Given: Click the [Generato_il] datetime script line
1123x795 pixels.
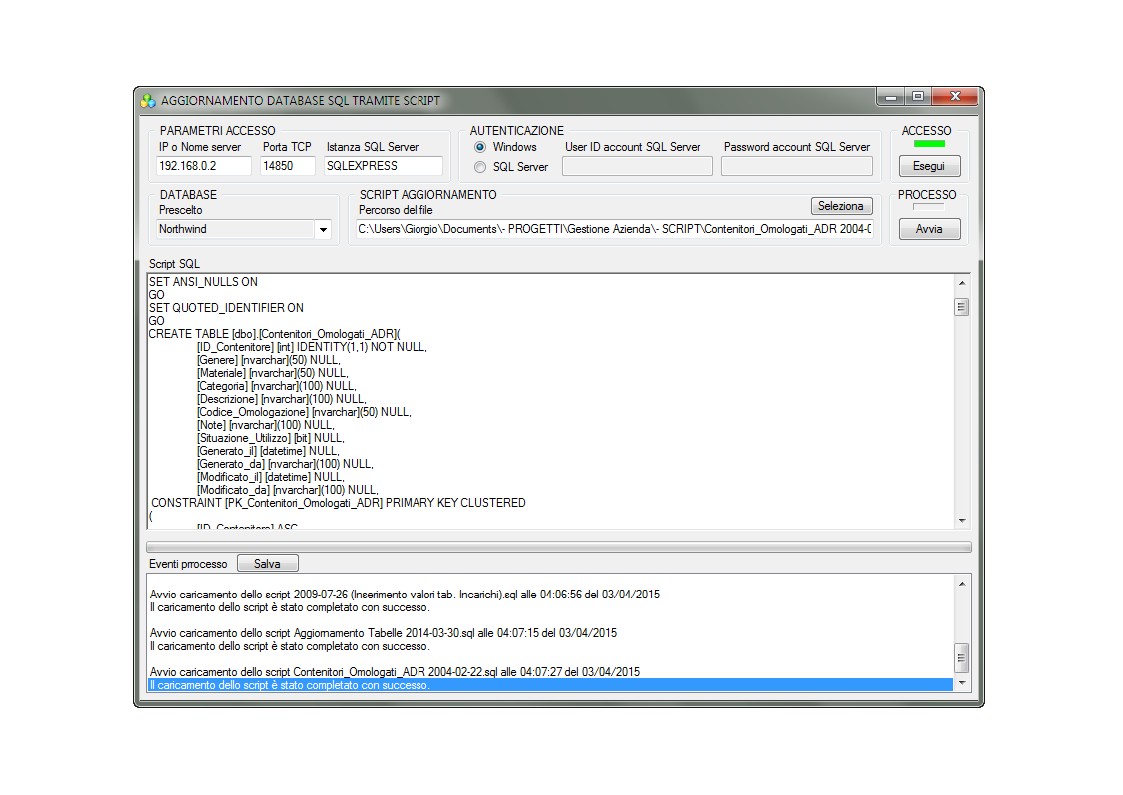Looking at the screenshot, I should [269, 451].
